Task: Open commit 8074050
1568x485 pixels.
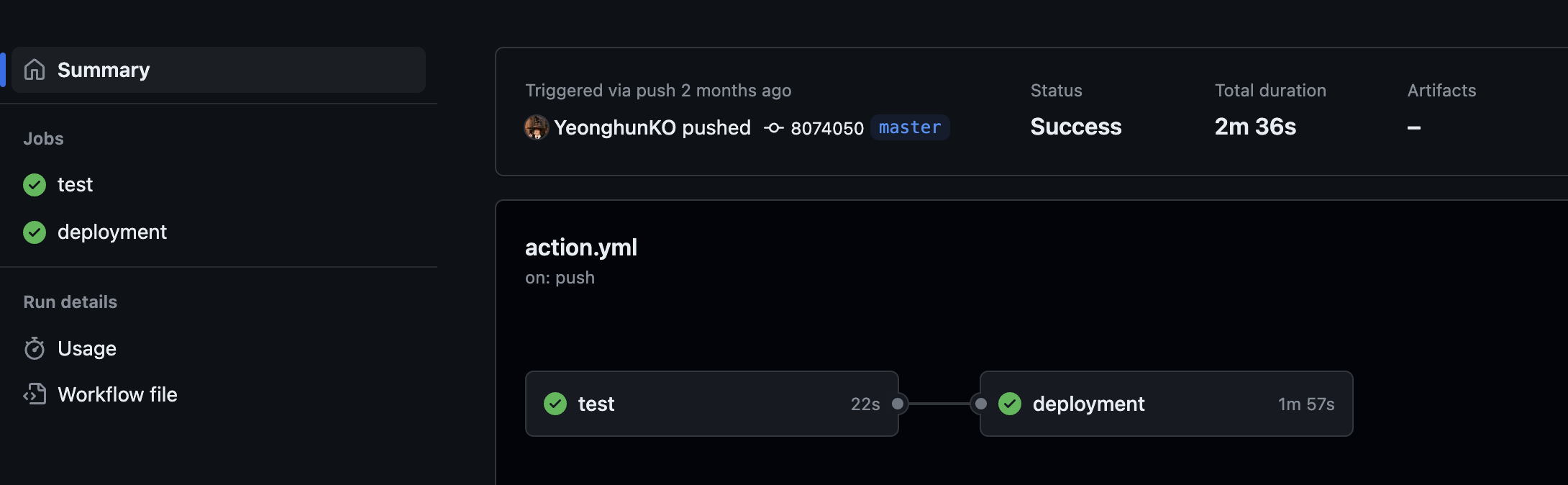Action: click(x=827, y=128)
